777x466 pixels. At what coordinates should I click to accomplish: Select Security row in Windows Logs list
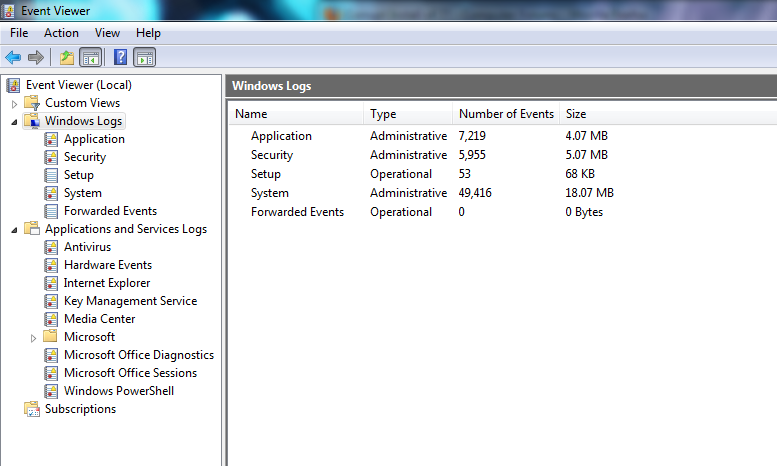point(272,155)
